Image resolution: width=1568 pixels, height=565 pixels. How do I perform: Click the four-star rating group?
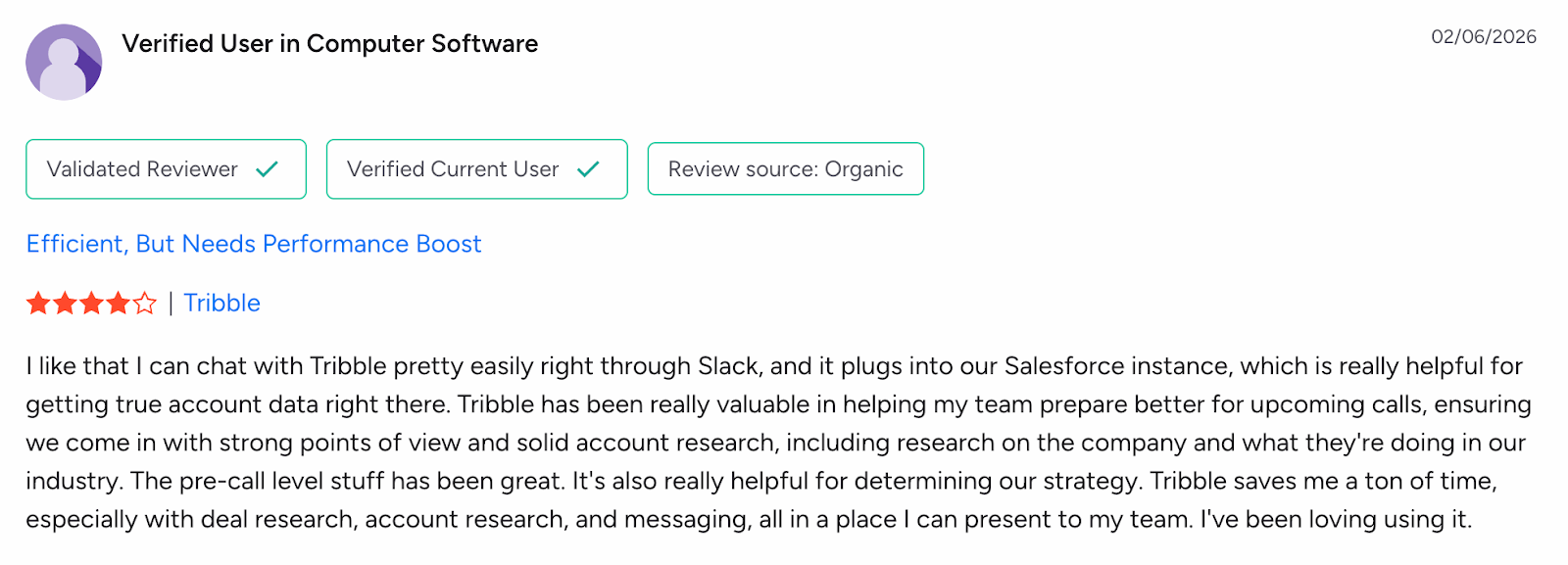pyautogui.click(x=89, y=304)
